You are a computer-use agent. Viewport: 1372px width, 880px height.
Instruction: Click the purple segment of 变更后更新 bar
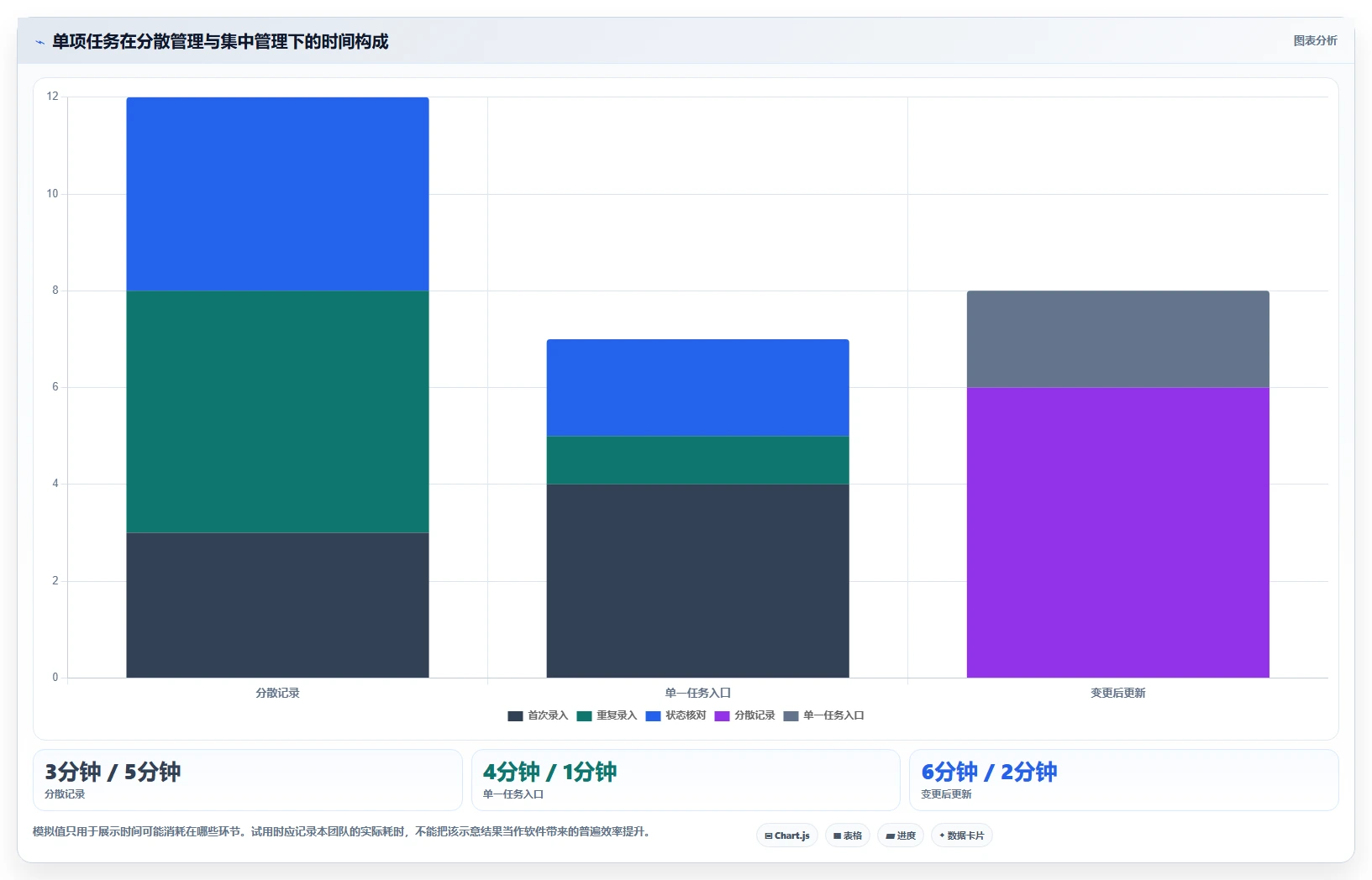point(1117,532)
